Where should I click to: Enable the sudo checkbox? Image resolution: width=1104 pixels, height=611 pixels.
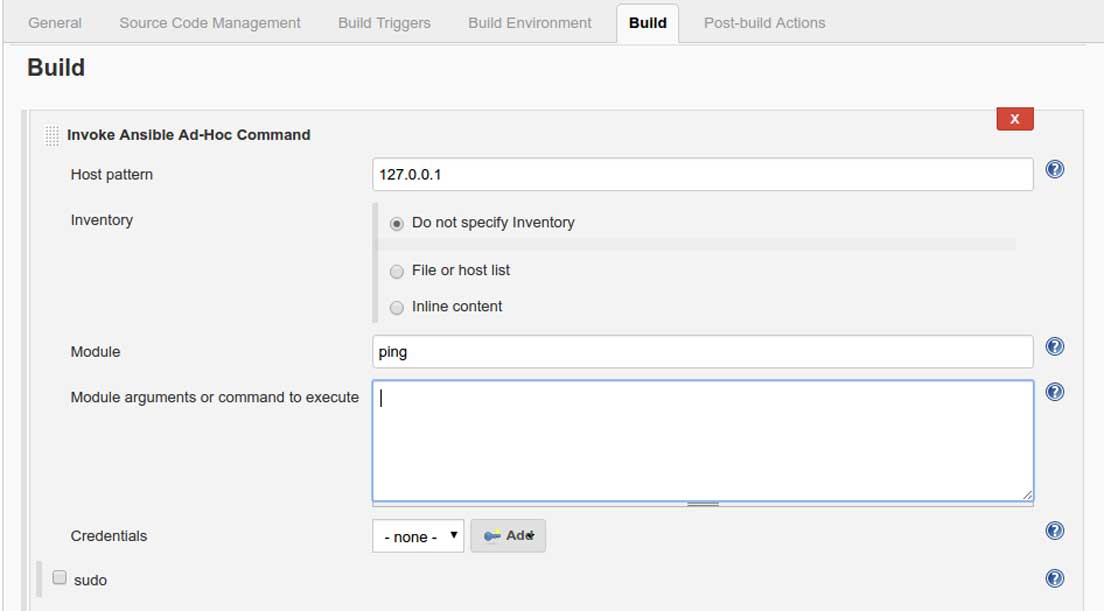60,577
